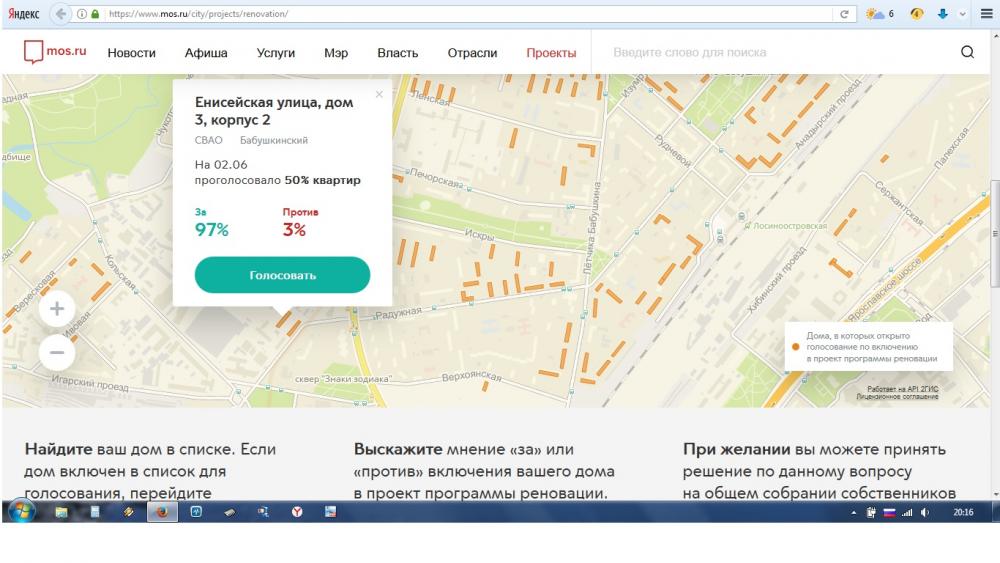Open the Услуги menu item
This screenshot has height=563, width=1000.
click(x=276, y=53)
